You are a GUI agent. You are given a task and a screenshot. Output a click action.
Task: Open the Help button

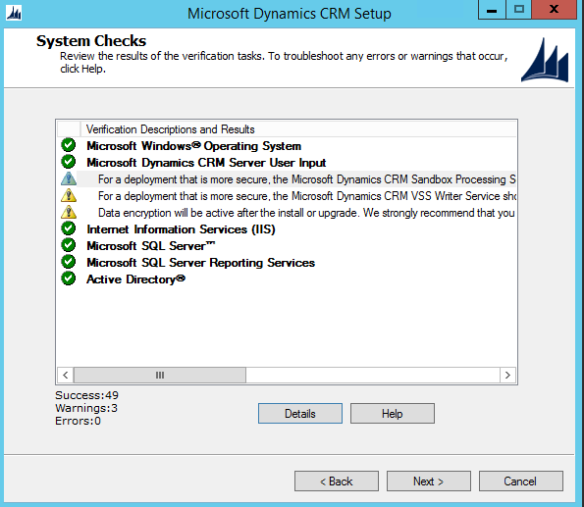click(x=392, y=413)
